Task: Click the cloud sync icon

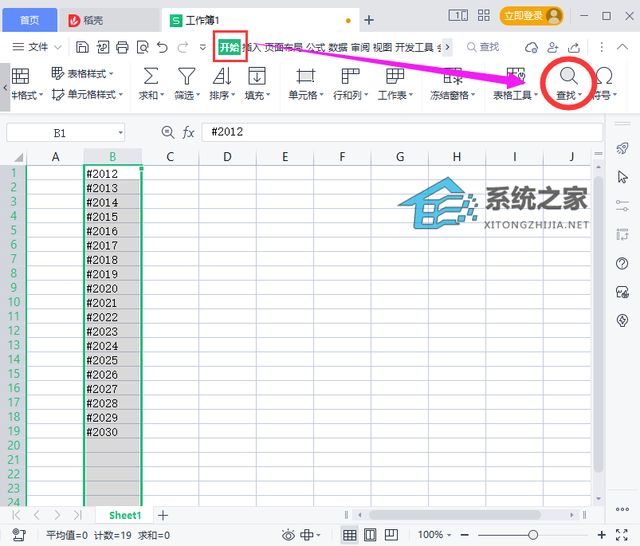Action: coord(531,47)
